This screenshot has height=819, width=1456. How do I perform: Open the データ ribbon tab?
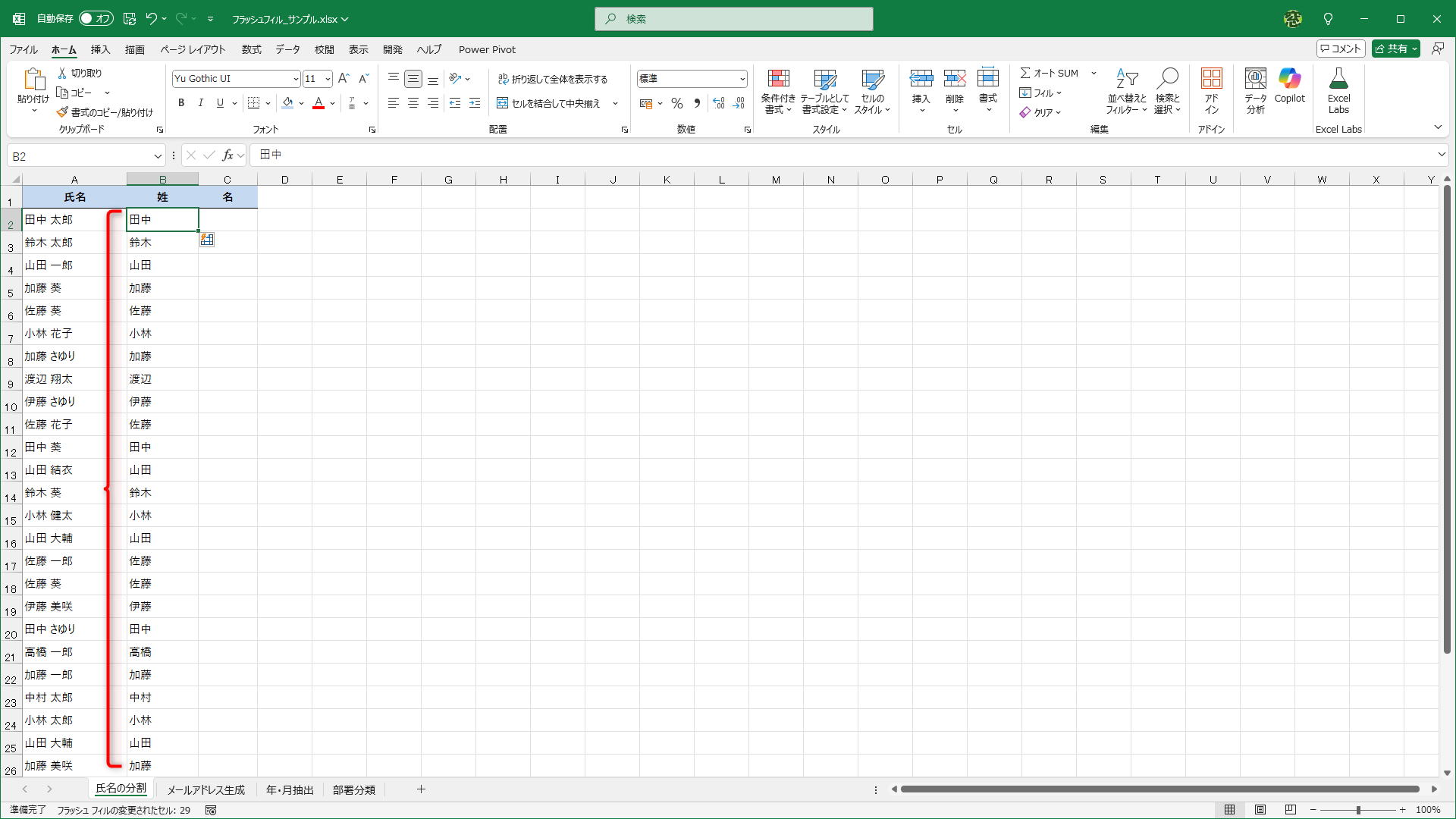pos(287,49)
